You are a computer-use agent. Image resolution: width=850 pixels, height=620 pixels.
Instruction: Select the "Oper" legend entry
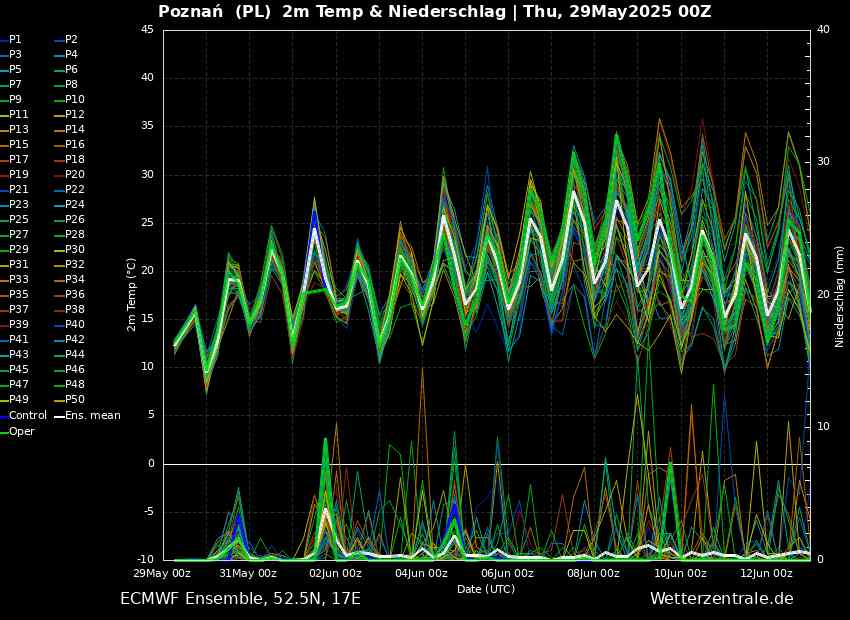tap(17, 431)
